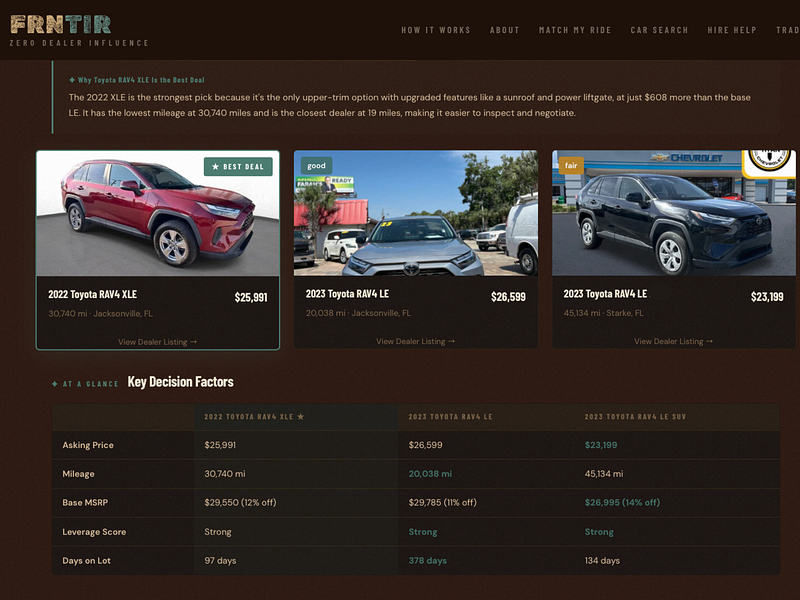Click the '134 days' cell
The image size is (800, 600).
(x=602, y=561)
